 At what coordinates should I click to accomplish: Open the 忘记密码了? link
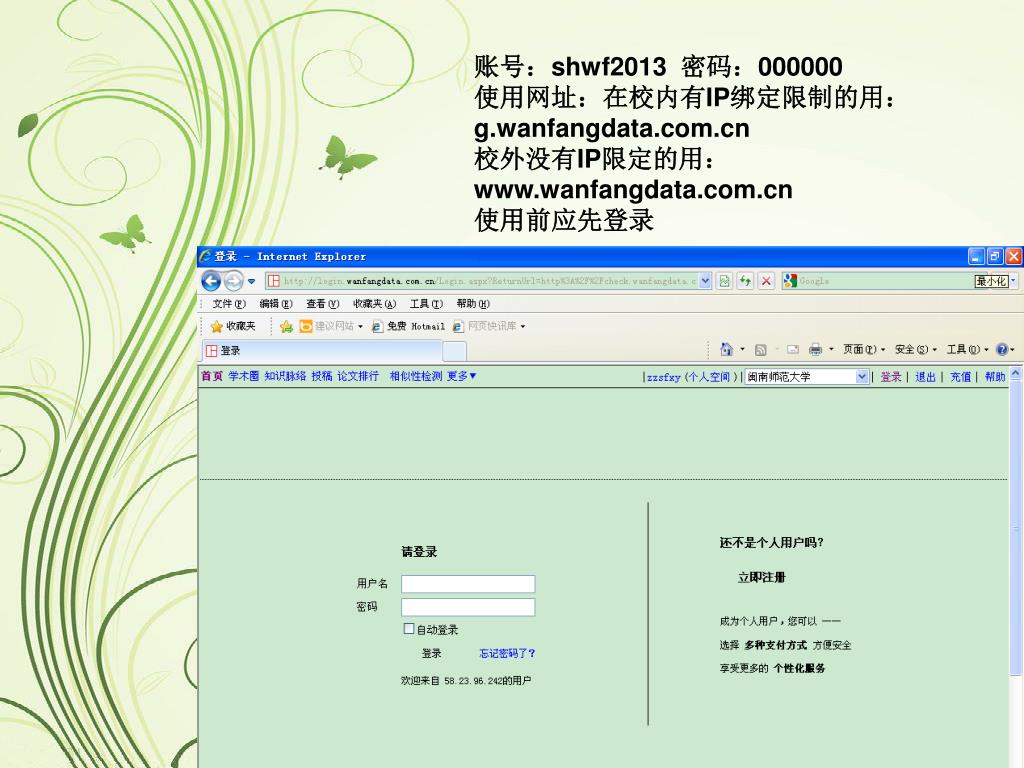pos(507,653)
